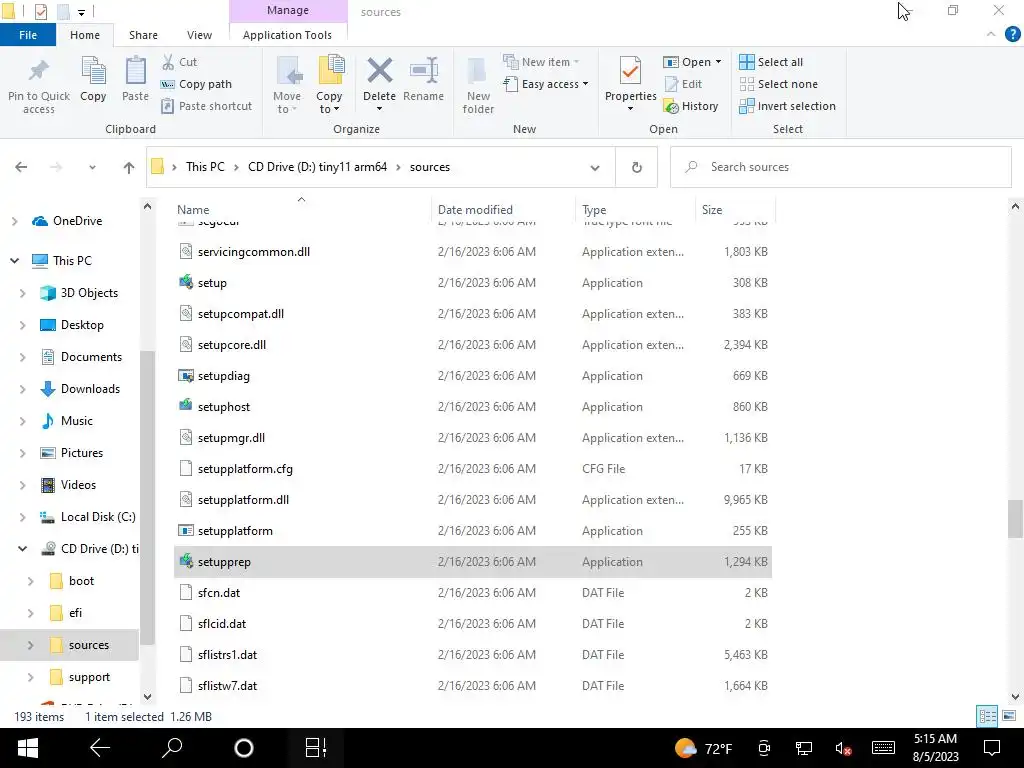The width and height of the screenshot is (1024, 768).
Task: Click Copy path command
Action: (x=196, y=84)
